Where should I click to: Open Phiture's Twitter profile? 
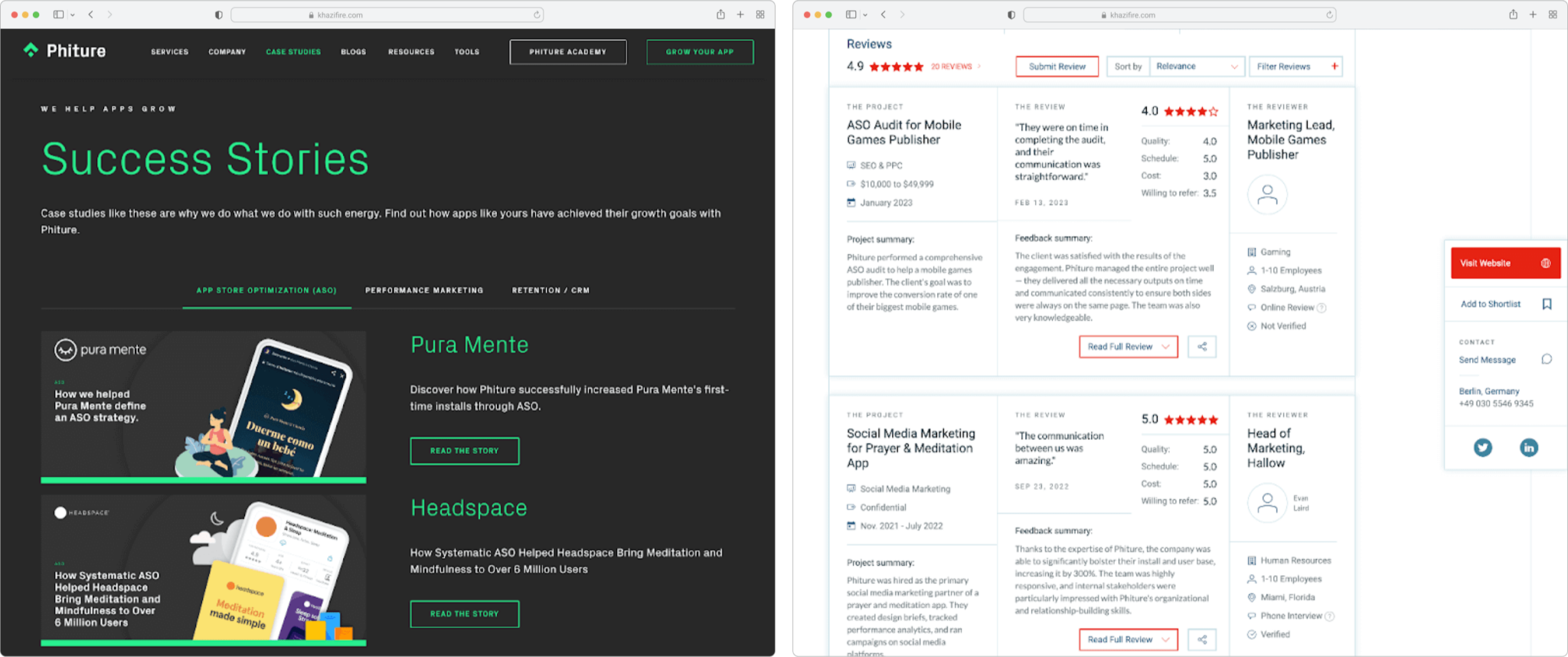tap(1483, 447)
